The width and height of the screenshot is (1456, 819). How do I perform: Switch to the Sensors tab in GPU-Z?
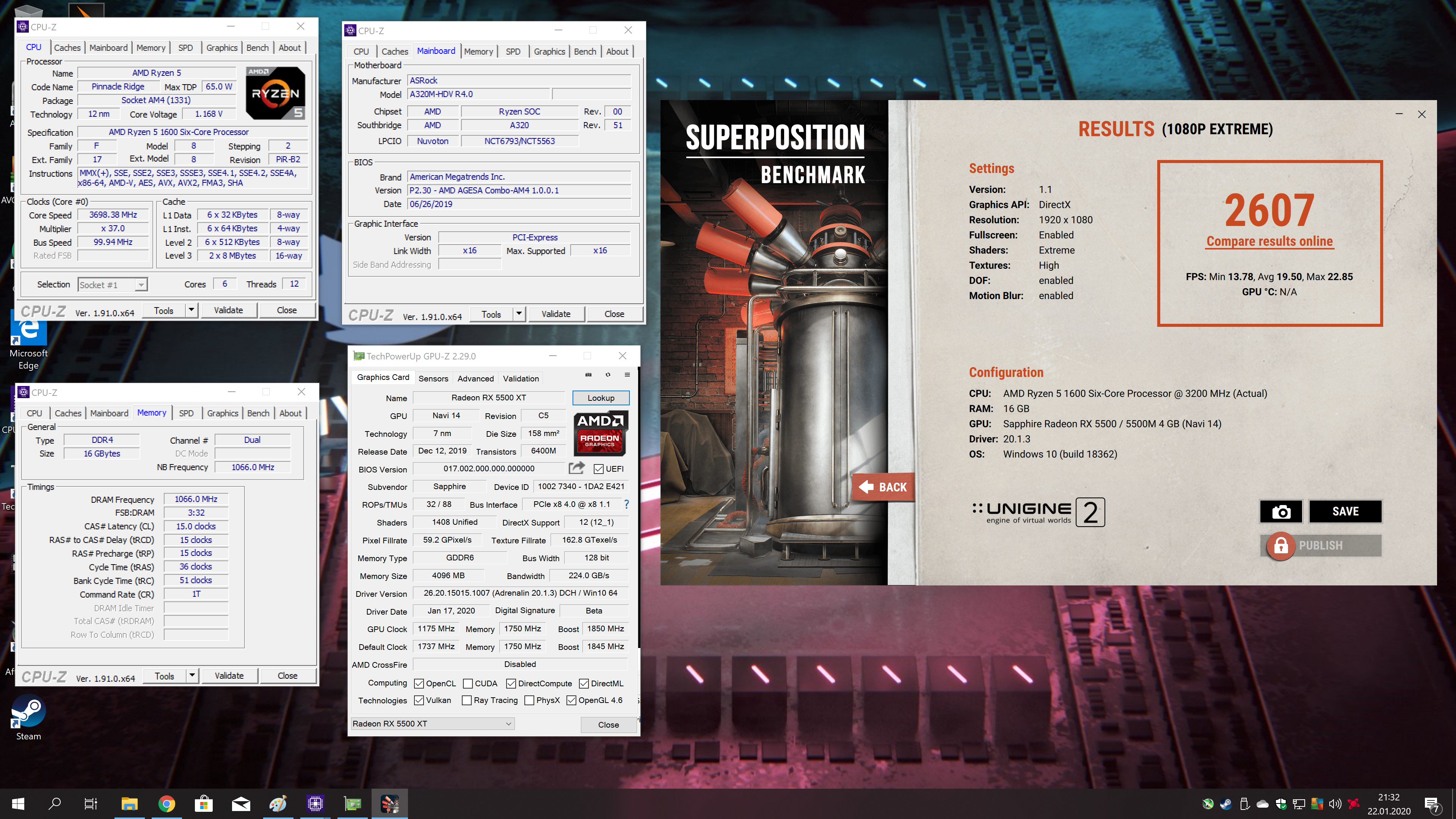click(x=433, y=378)
